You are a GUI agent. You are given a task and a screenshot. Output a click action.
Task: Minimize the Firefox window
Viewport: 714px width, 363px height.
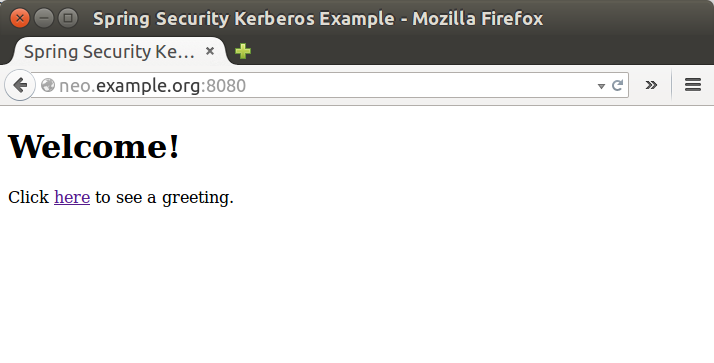point(44,18)
